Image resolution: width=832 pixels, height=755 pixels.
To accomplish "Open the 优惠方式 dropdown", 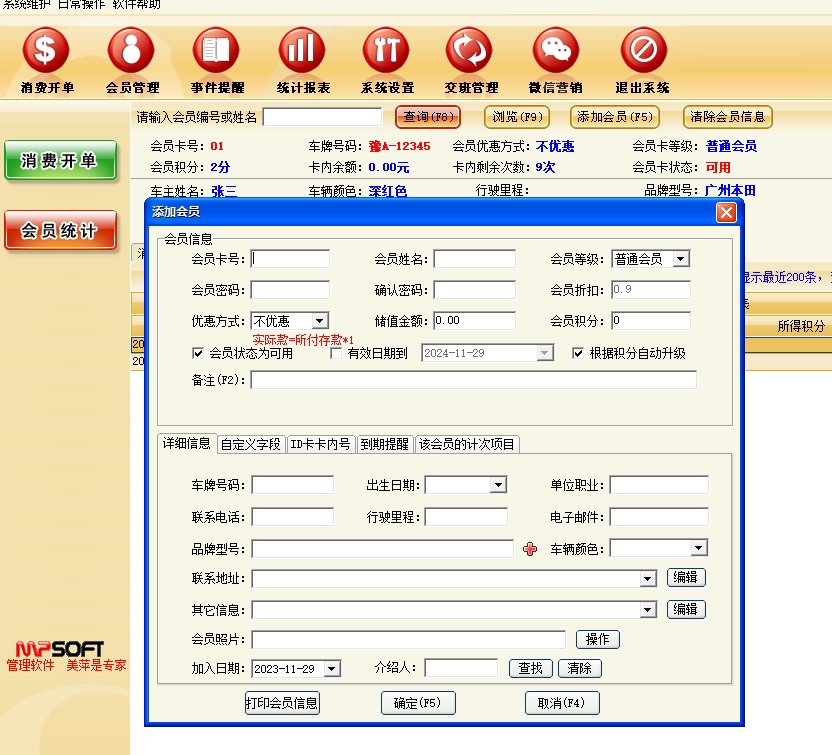I will [x=319, y=321].
